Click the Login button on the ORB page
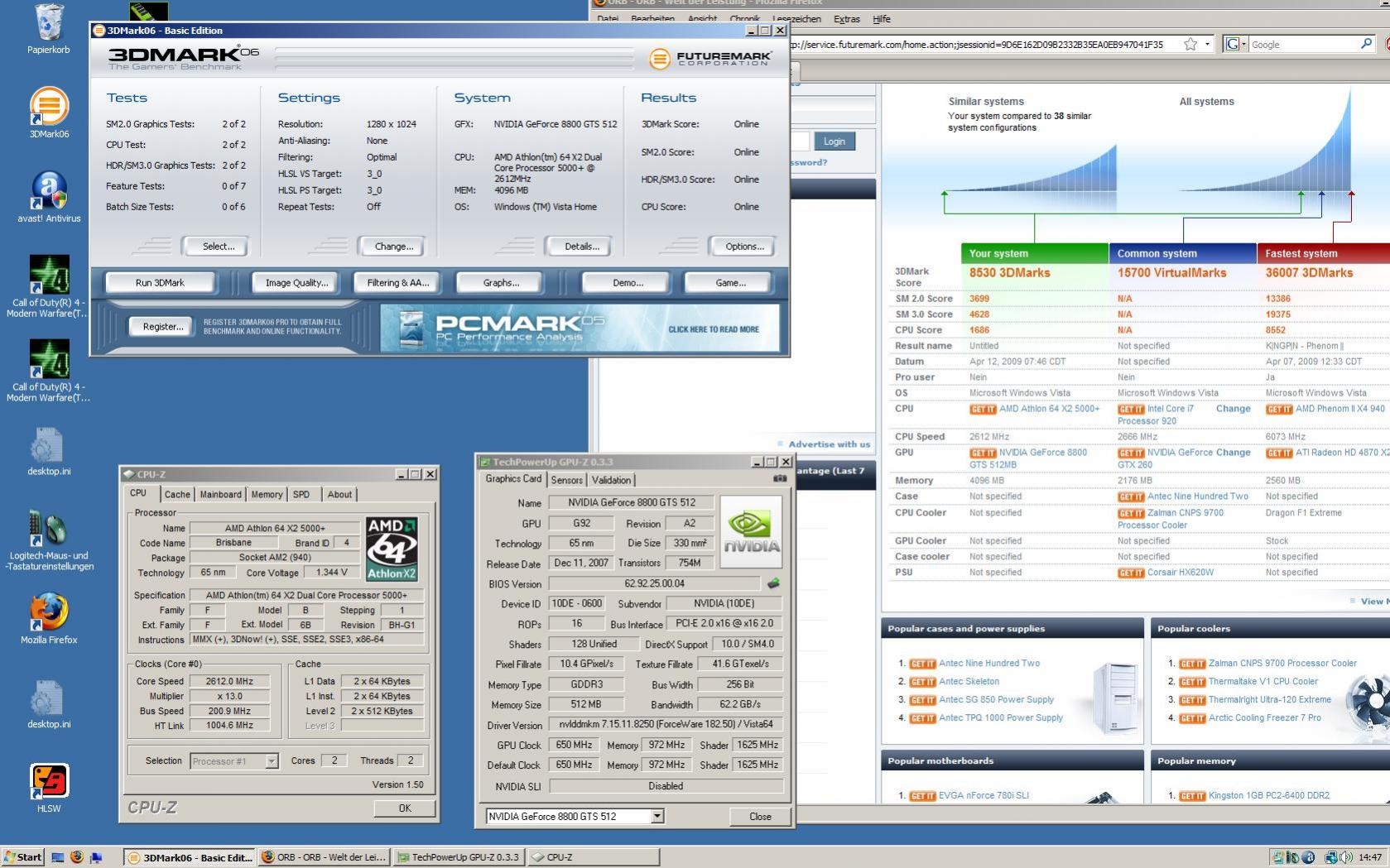Image resolution: width=1390 pixels, height=868 pixels. tap(834, 141)
